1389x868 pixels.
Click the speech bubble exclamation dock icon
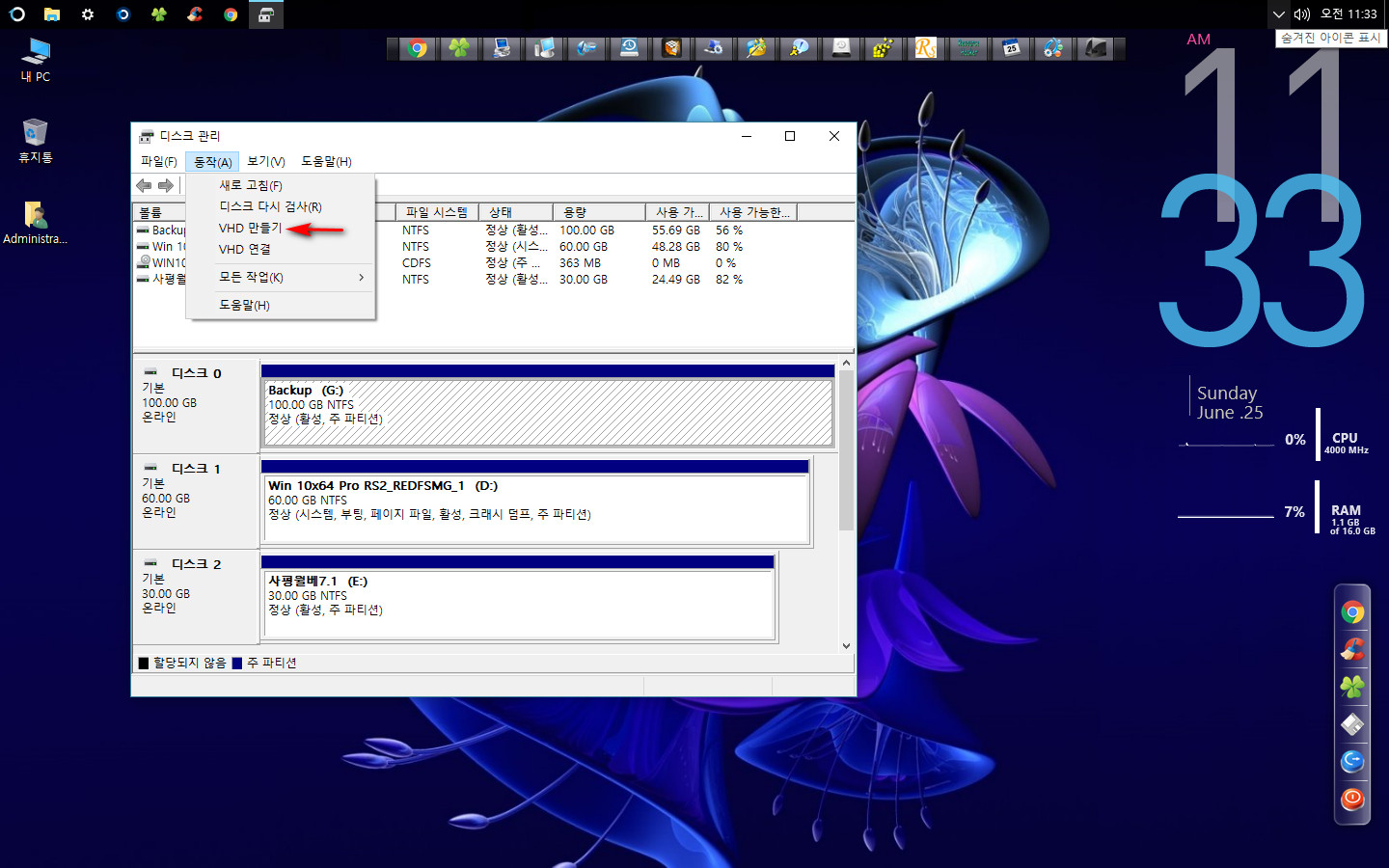(799, 48)
